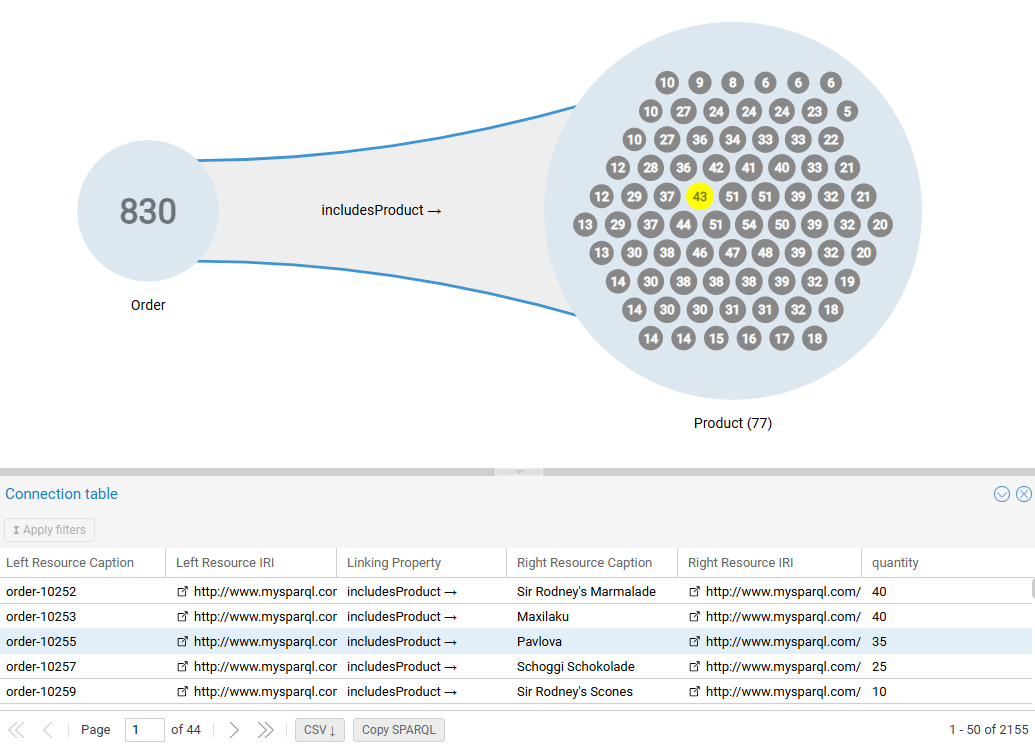The height and width of the screenshot is (745, 1035).
Task: Click the splitter chevron above Connection table
Action: [518, 469]
